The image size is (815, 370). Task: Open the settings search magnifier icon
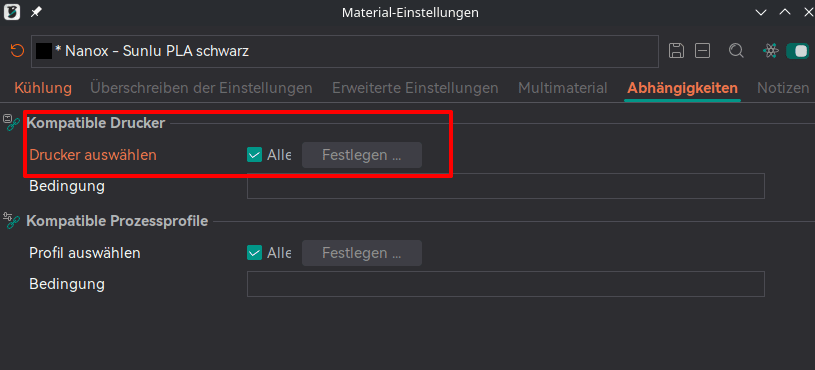(736, 50)
